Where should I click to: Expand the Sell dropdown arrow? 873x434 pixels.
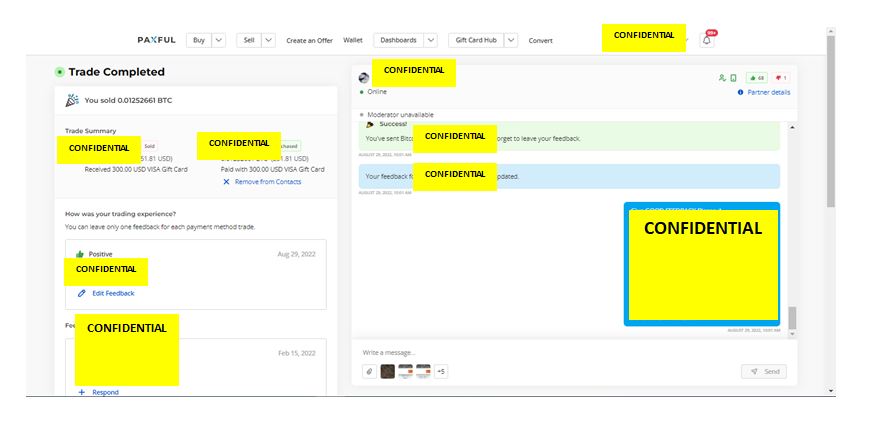[268, 40]
